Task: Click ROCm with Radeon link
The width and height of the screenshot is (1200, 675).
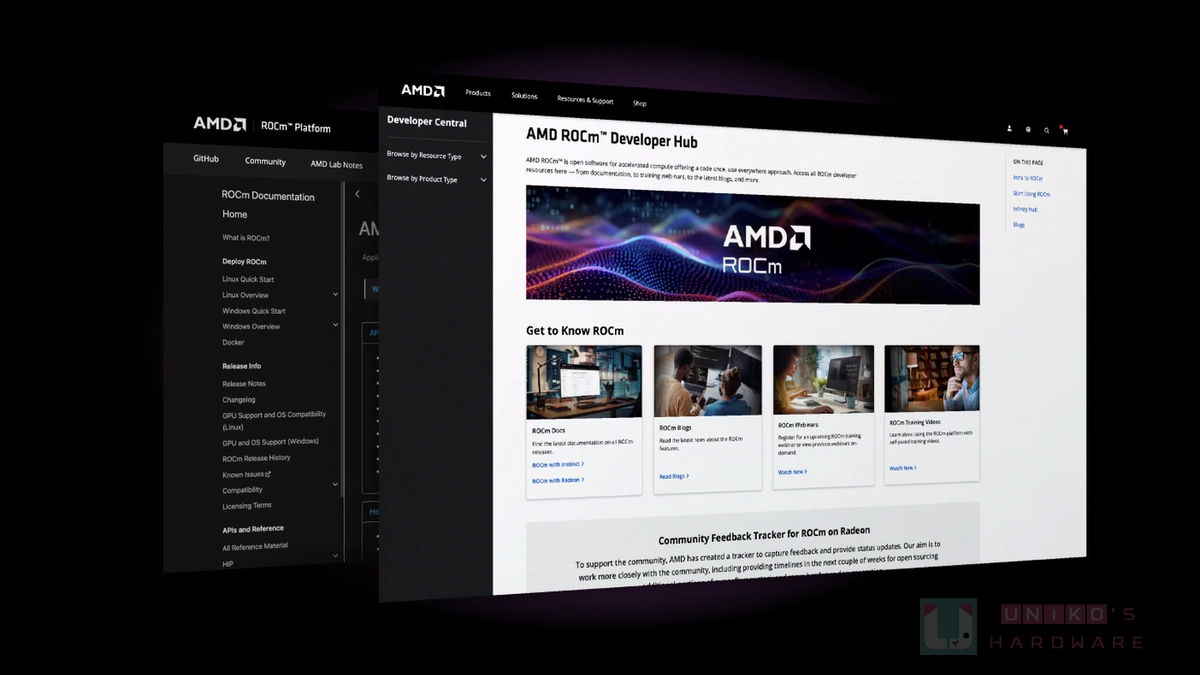Action: 558,480
